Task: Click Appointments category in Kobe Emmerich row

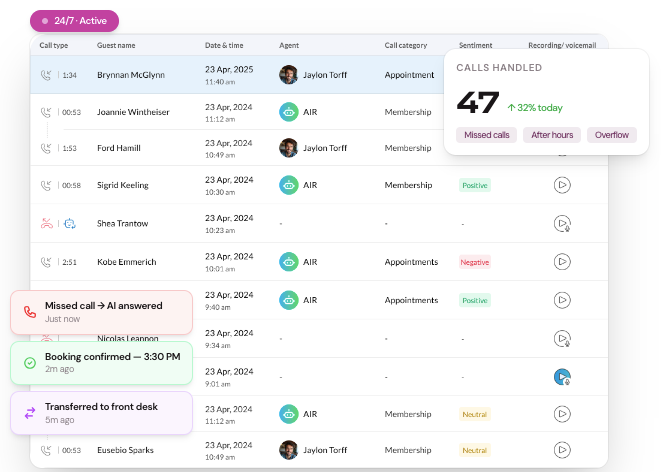Action: pos(411,262)
